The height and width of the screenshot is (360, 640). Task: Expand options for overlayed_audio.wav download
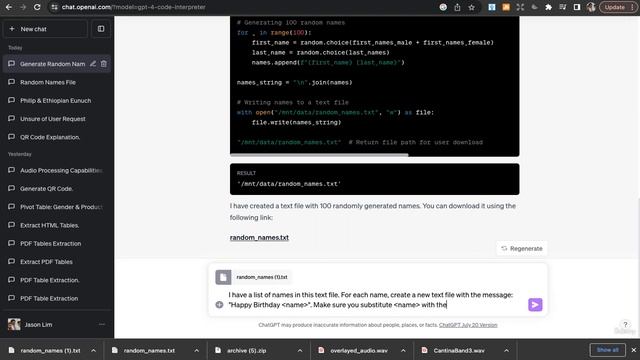pyautogui.click(x=403, y=351)
